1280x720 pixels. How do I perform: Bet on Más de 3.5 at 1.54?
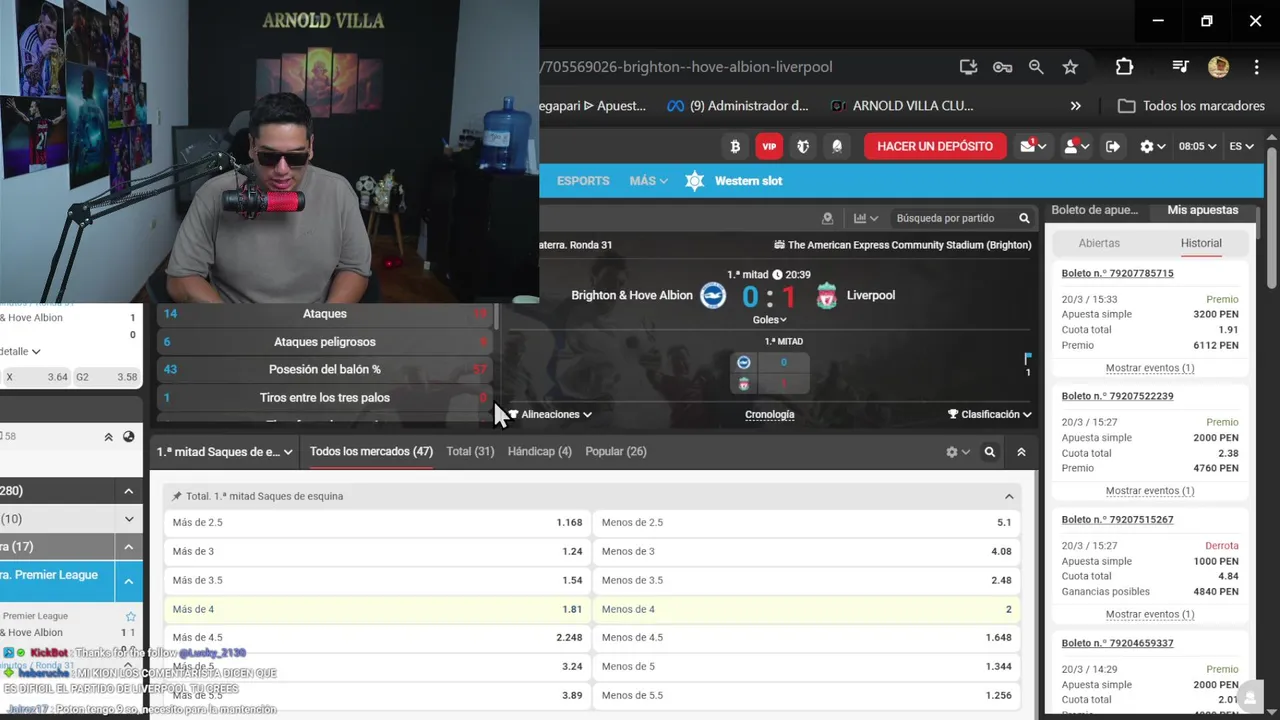tap(377, 580)
